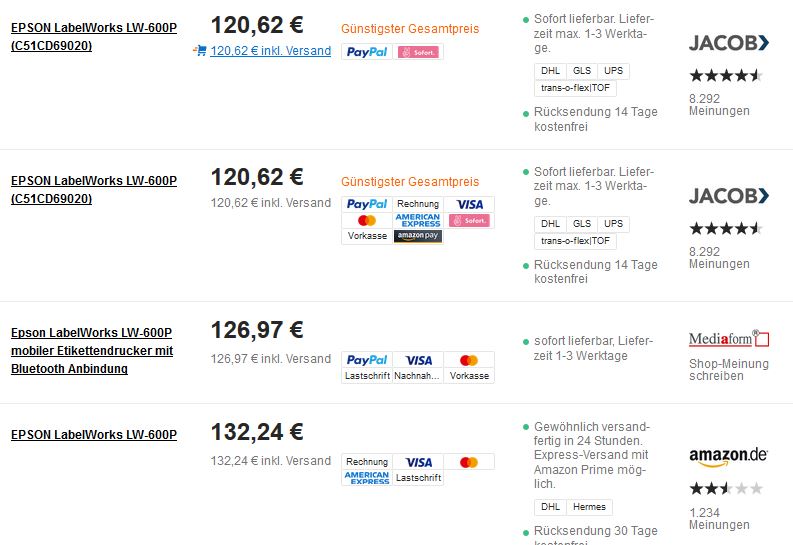
Task: Click the 126,97 € price of Mediaform offer
Action: click(257, 330)
